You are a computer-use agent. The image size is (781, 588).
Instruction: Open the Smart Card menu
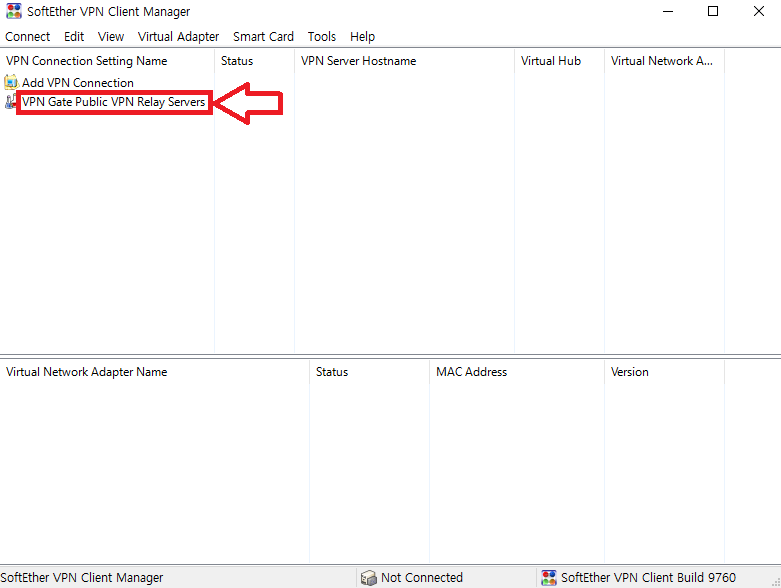click(x=263, y=36)
